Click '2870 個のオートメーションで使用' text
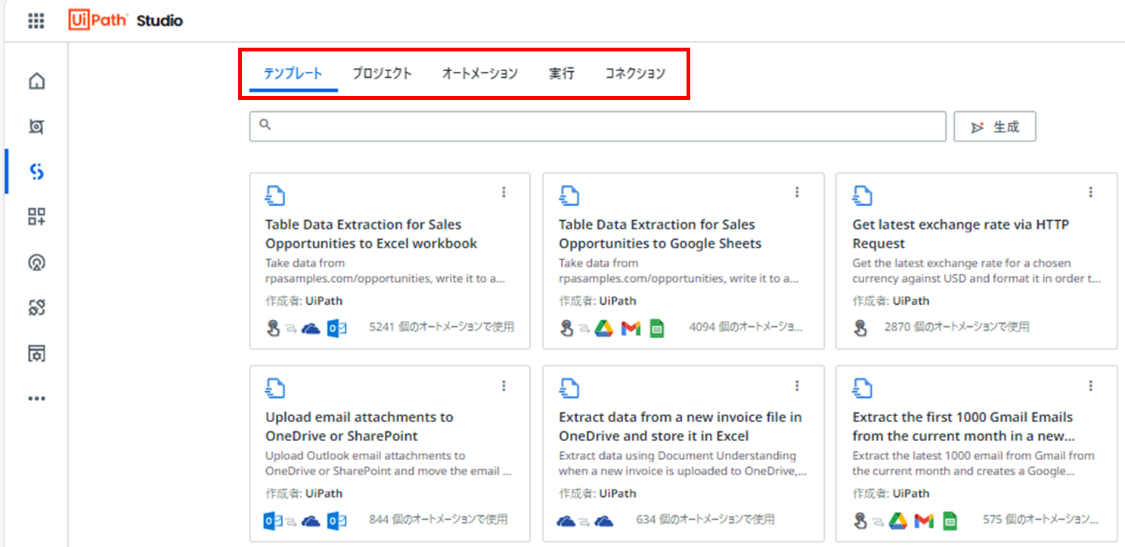This screenshot has width=1125, height=547. 957,327
